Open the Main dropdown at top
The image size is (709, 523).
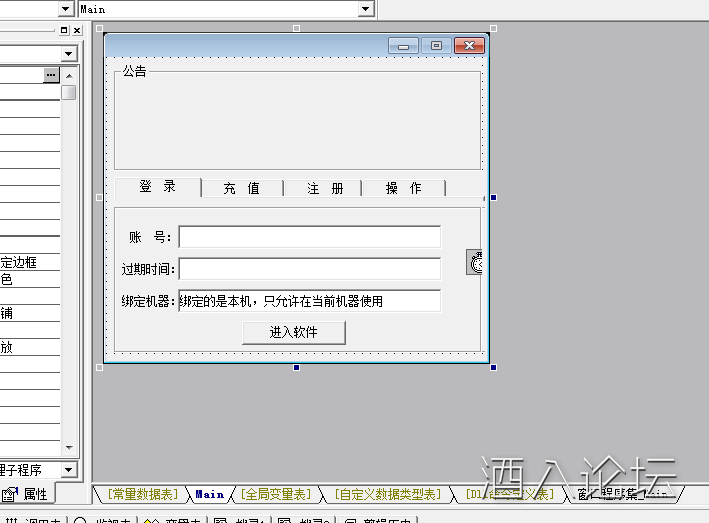coord(366,9)
